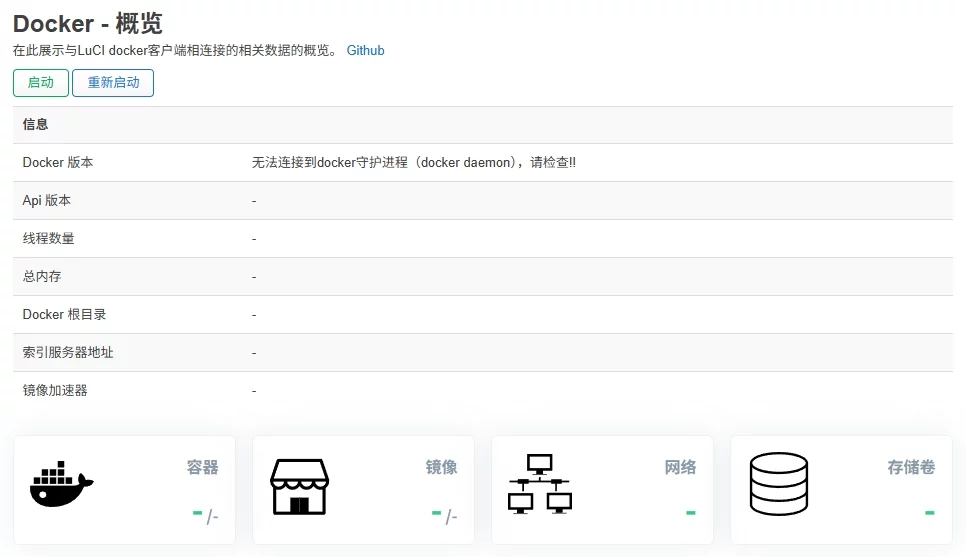This screenshot has height=557, width=966.
Task: Click the green status dash under 网络
Action: [690, 514]
